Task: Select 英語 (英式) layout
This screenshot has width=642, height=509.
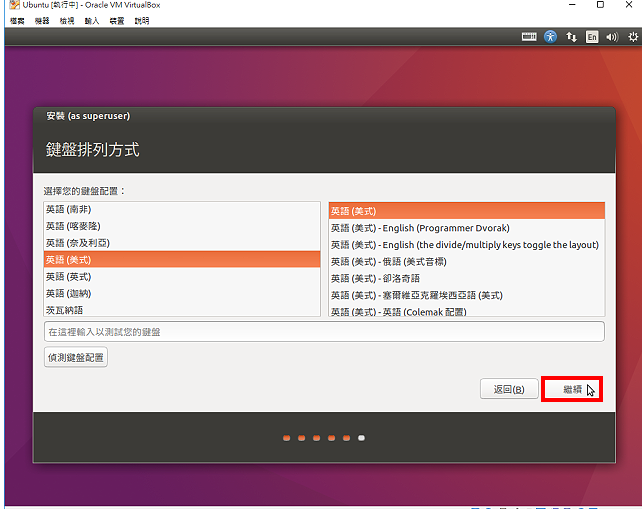Action: pos(182,276)
